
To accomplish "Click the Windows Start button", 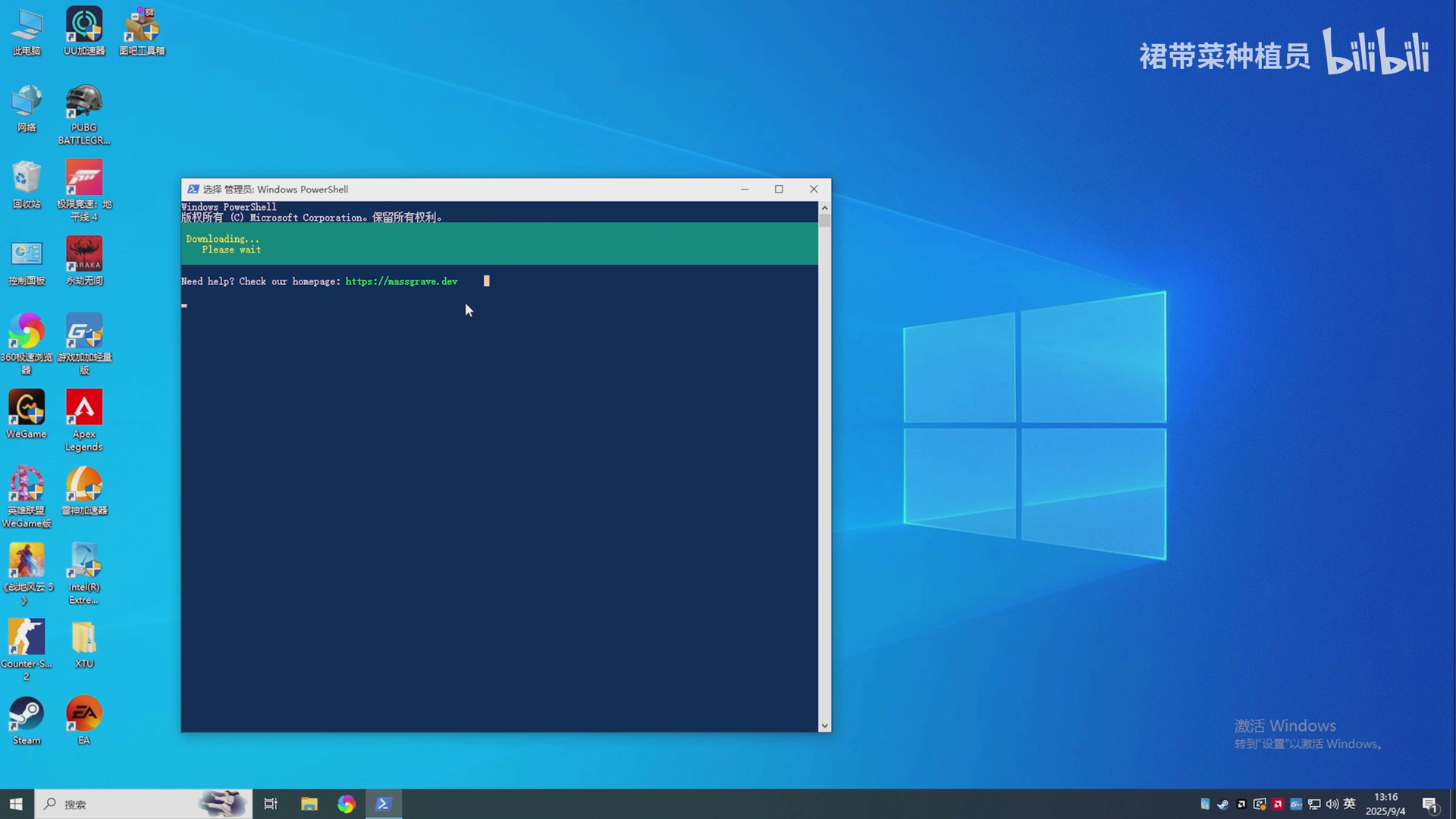I will tap(17, 804).
